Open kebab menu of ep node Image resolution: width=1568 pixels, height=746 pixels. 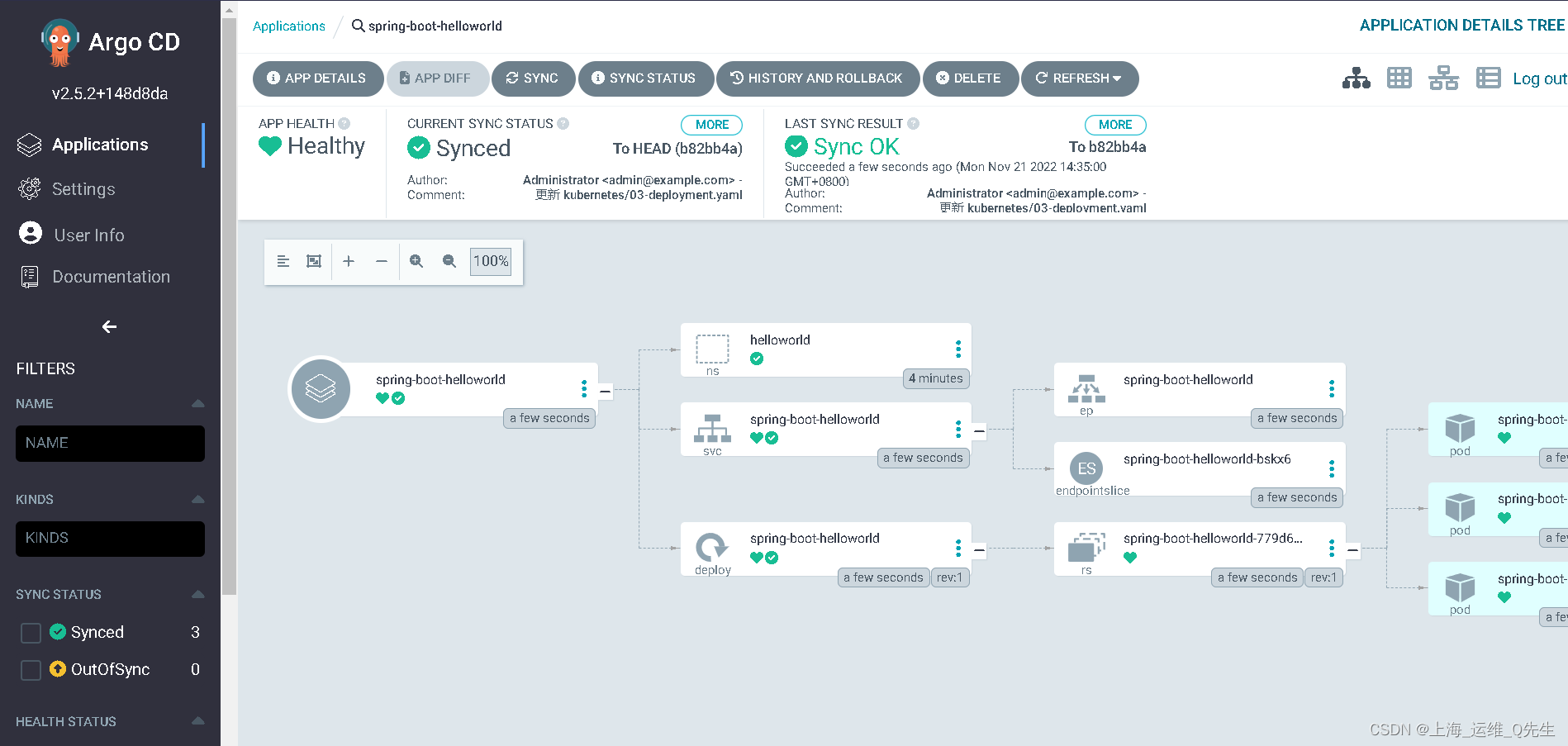point(1332,389)
